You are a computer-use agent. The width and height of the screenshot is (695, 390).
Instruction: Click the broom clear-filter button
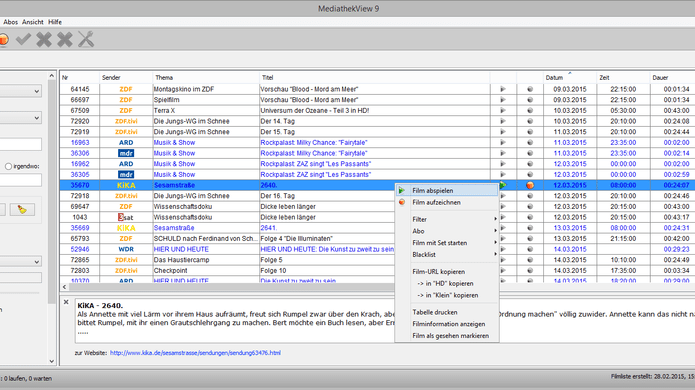(x=22, y=210)
